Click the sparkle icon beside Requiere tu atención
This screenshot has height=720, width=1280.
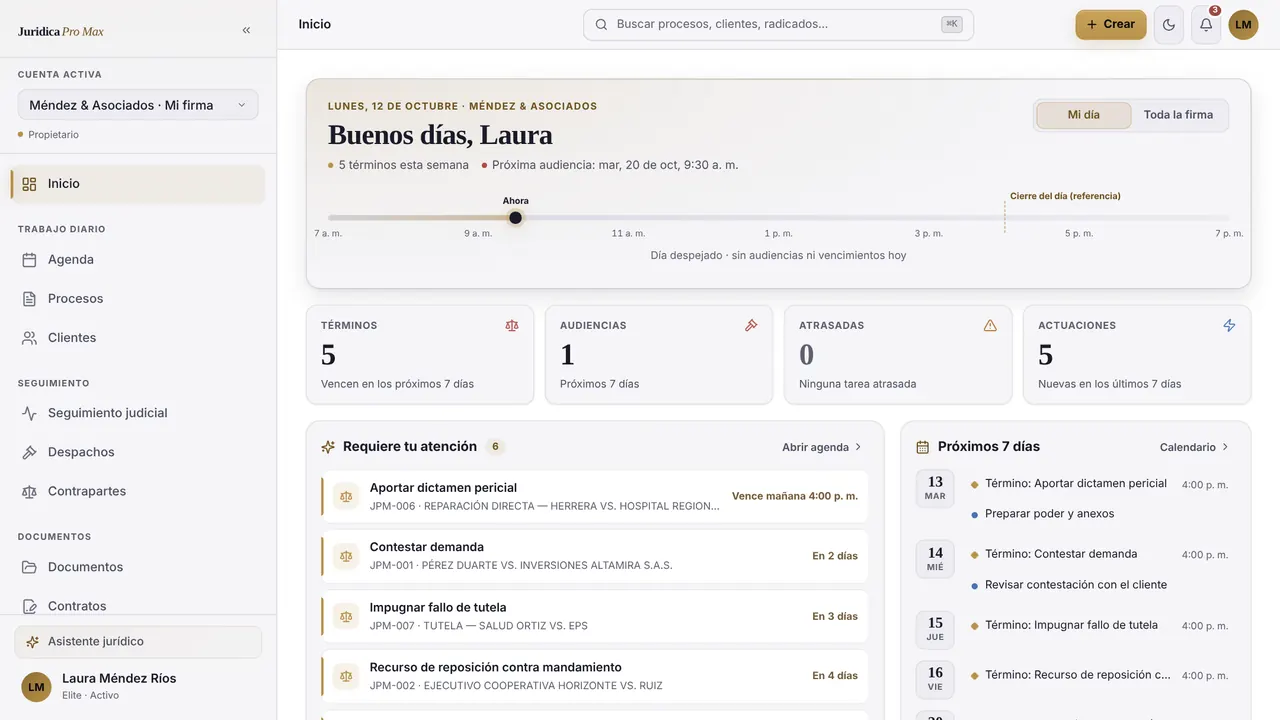pos(328,447)
